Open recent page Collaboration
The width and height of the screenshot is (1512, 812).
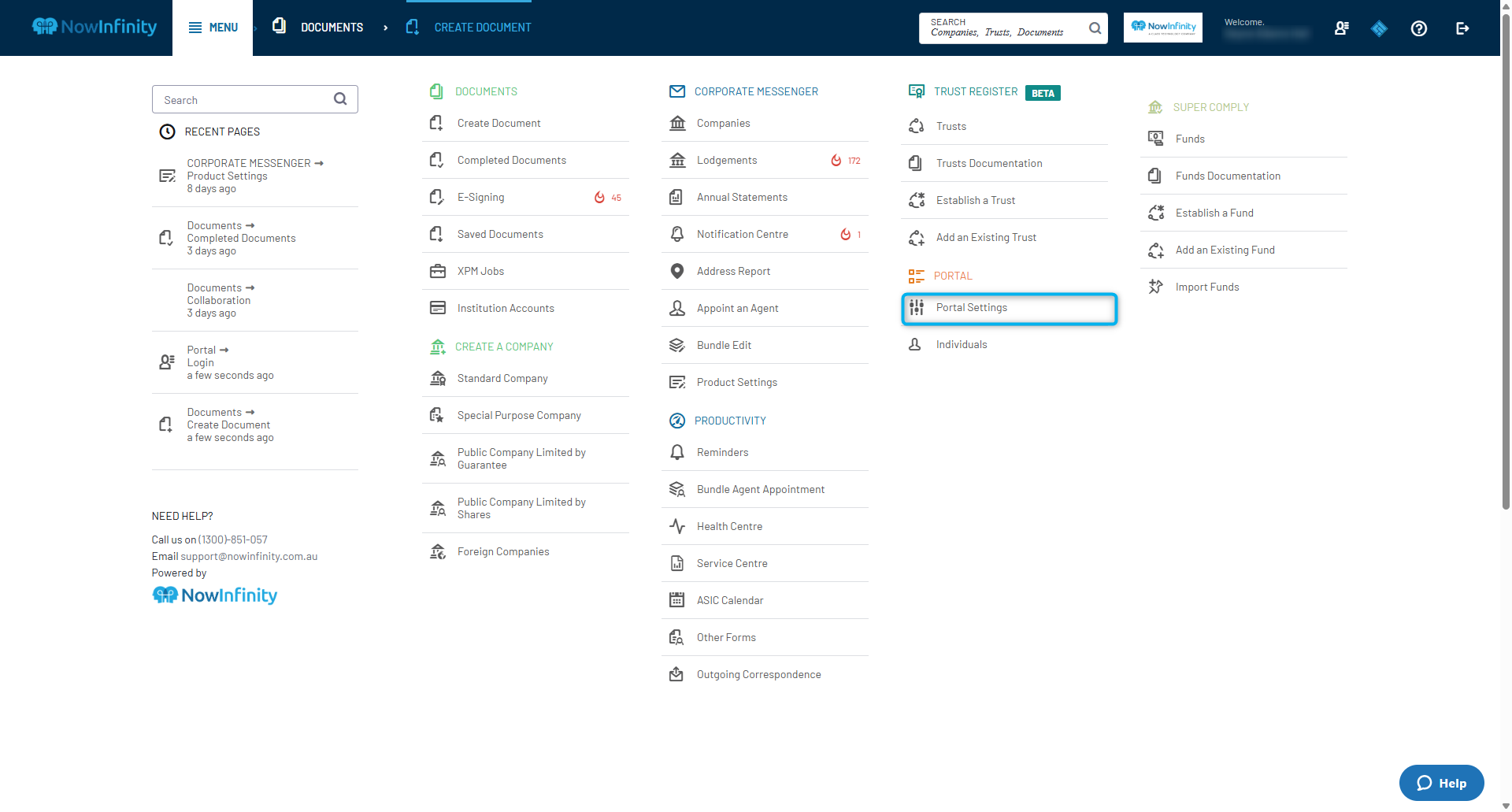coord(255,300)
